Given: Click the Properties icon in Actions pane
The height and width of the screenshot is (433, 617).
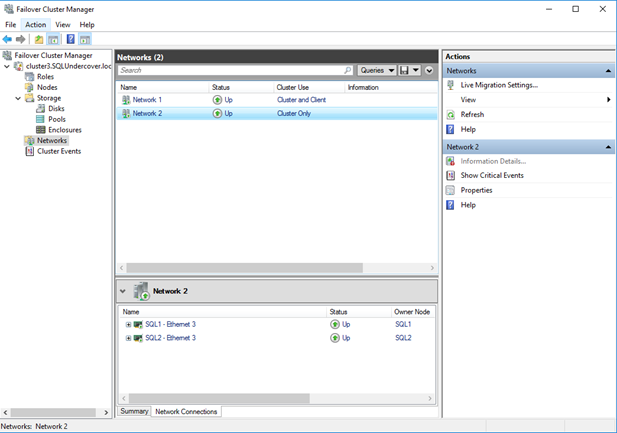Looking at the screenshot, I should tap(451, 190).
